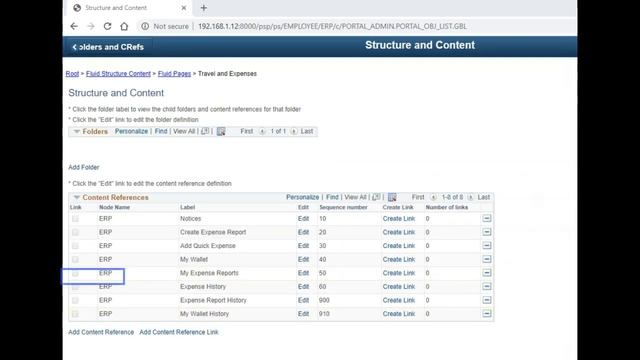Edit the My Expense Reports reference
This screenshot has height=360, width=640.
tap(303, 273)
